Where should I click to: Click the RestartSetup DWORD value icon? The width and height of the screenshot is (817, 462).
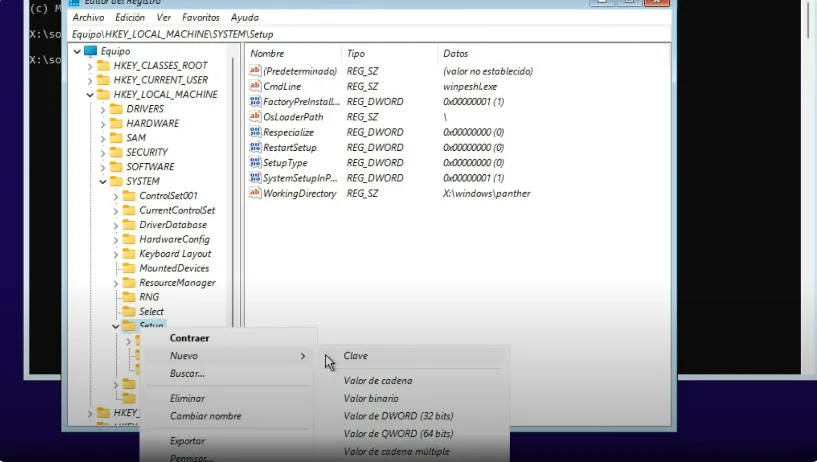255,148
